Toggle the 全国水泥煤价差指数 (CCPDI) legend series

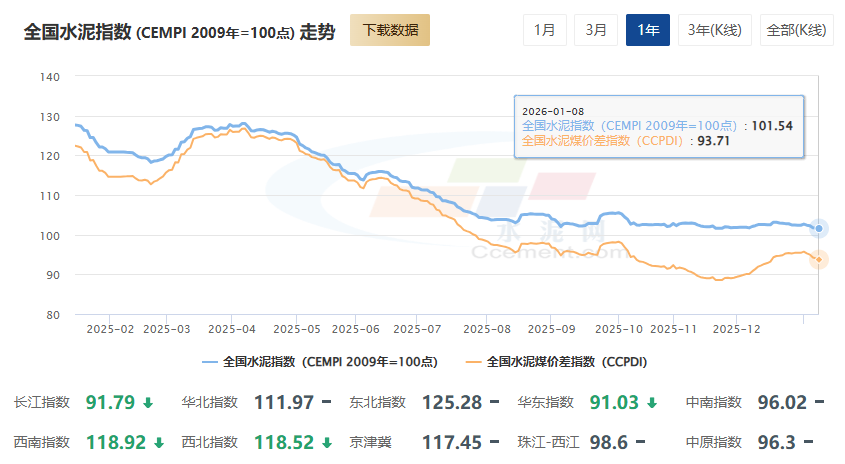[x=562, y=361]
